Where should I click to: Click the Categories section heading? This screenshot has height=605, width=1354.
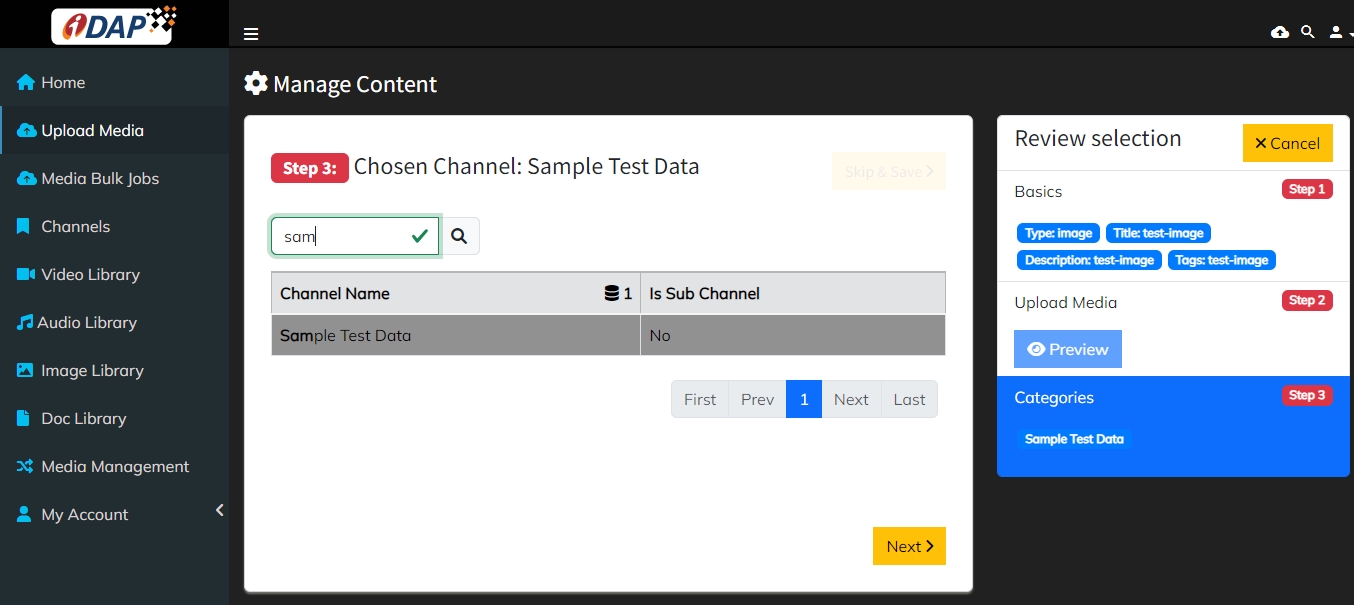[x=1054, y=397]
